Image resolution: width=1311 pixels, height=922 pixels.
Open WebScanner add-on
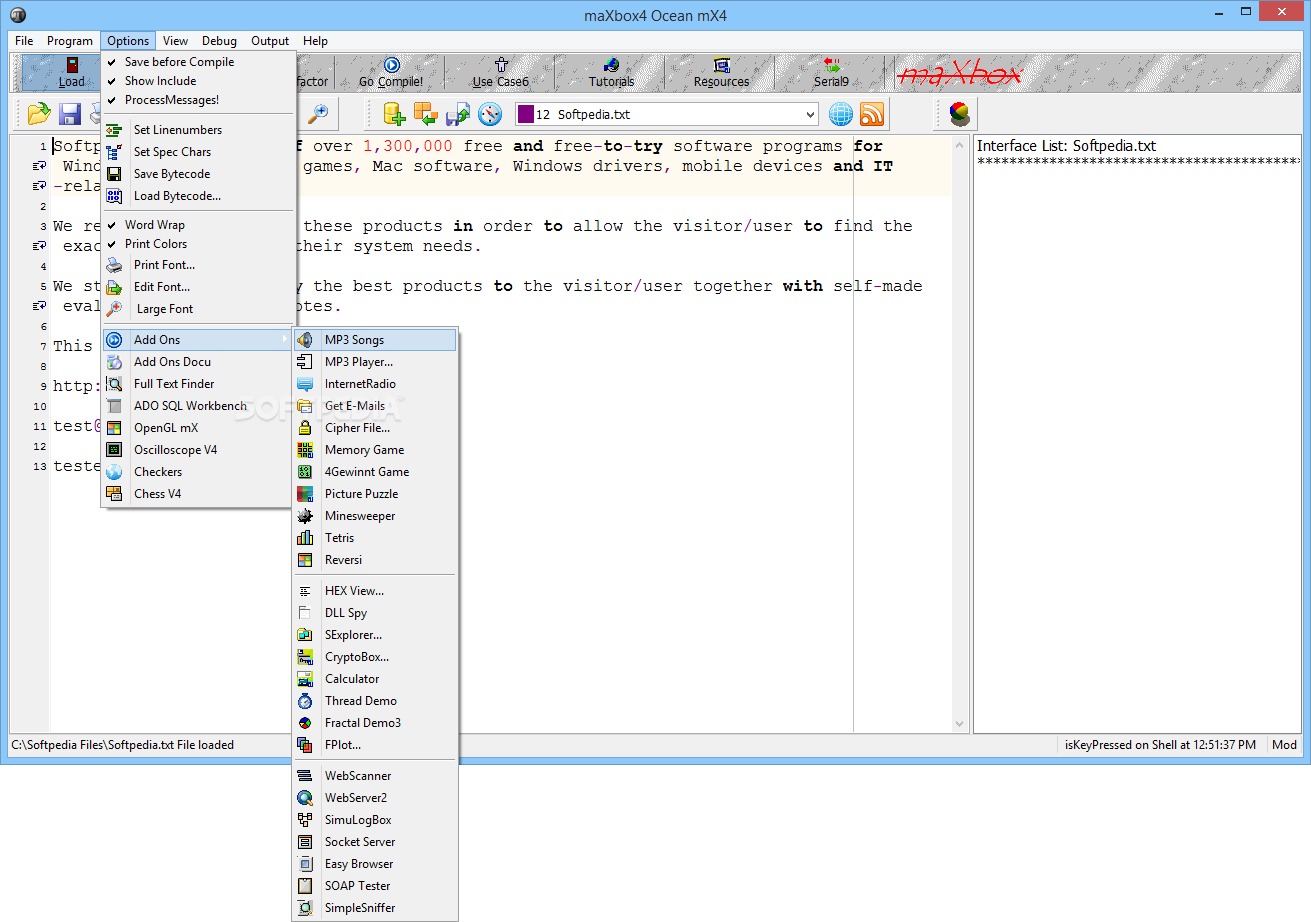(375, 776)
